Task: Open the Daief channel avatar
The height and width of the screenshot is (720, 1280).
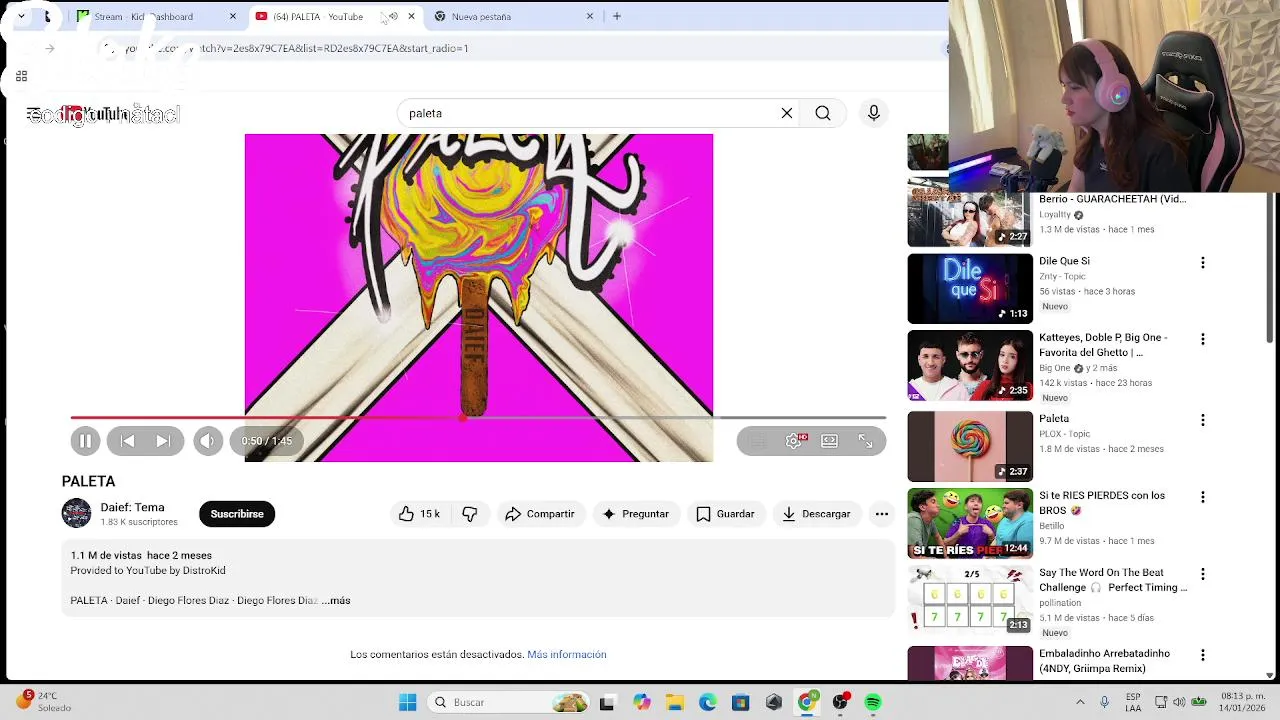Action: click(76, 513)
